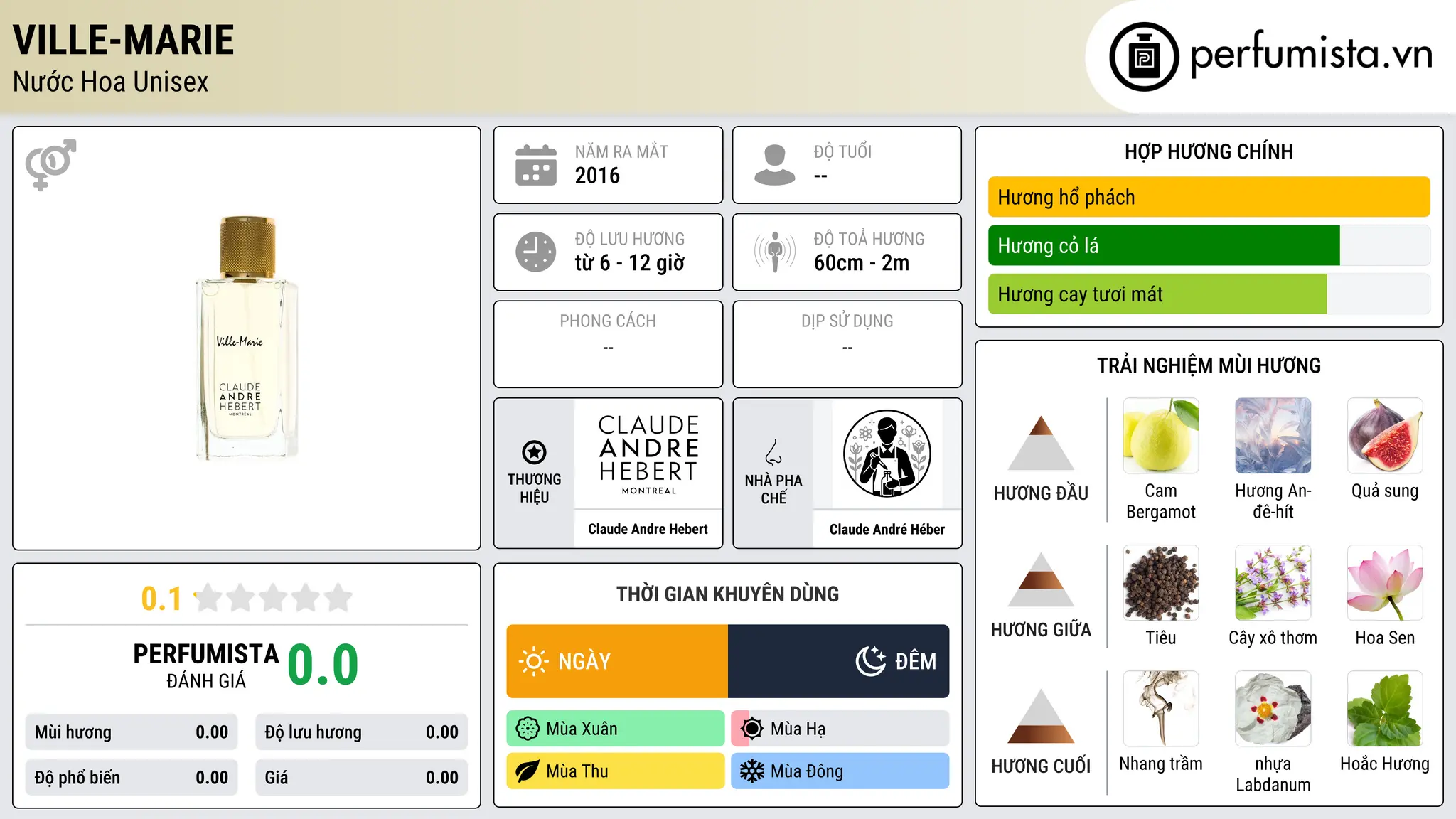Open the Hoắc Hương patchouli note image
The image size is (1456, 819).
tap(1385, 709)
